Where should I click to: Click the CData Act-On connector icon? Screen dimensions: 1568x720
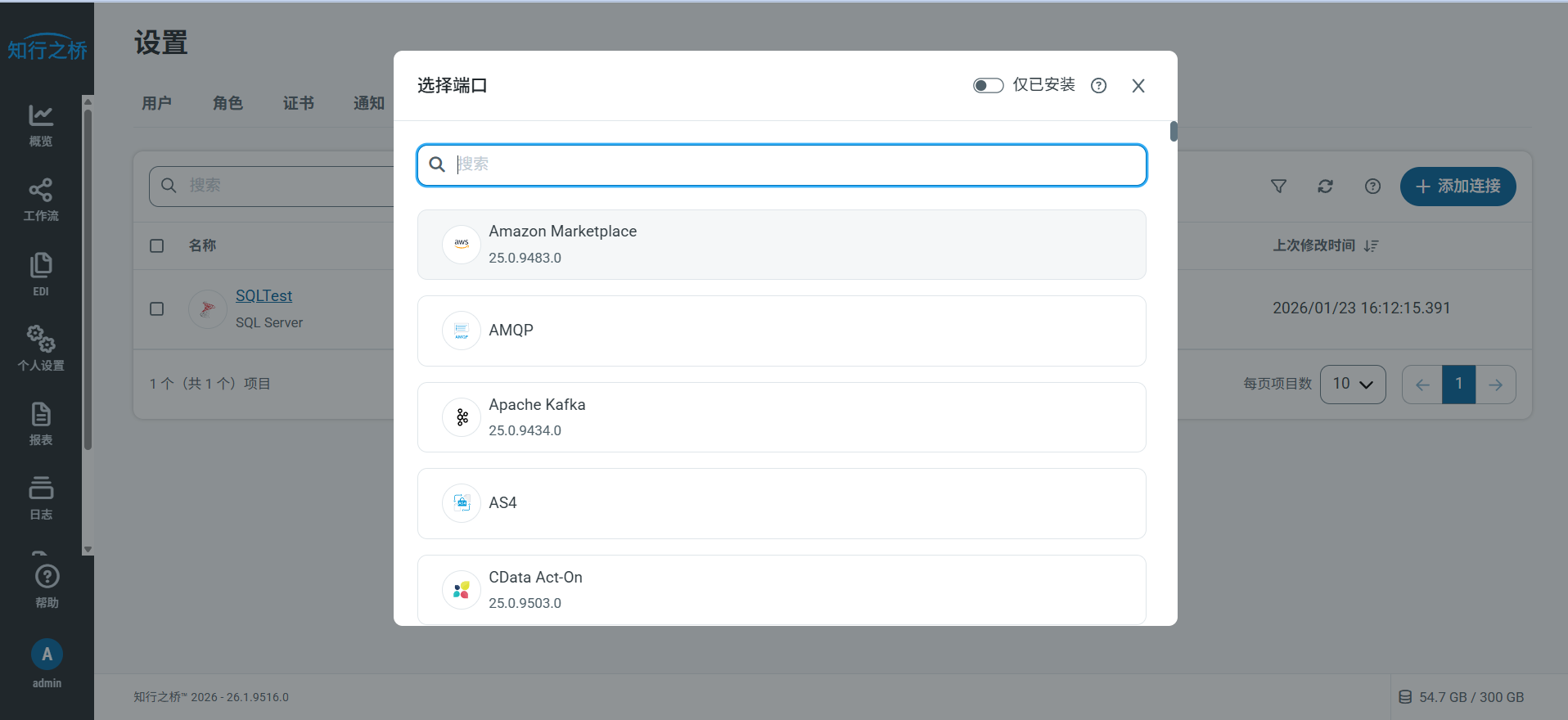tap(462, 590)
